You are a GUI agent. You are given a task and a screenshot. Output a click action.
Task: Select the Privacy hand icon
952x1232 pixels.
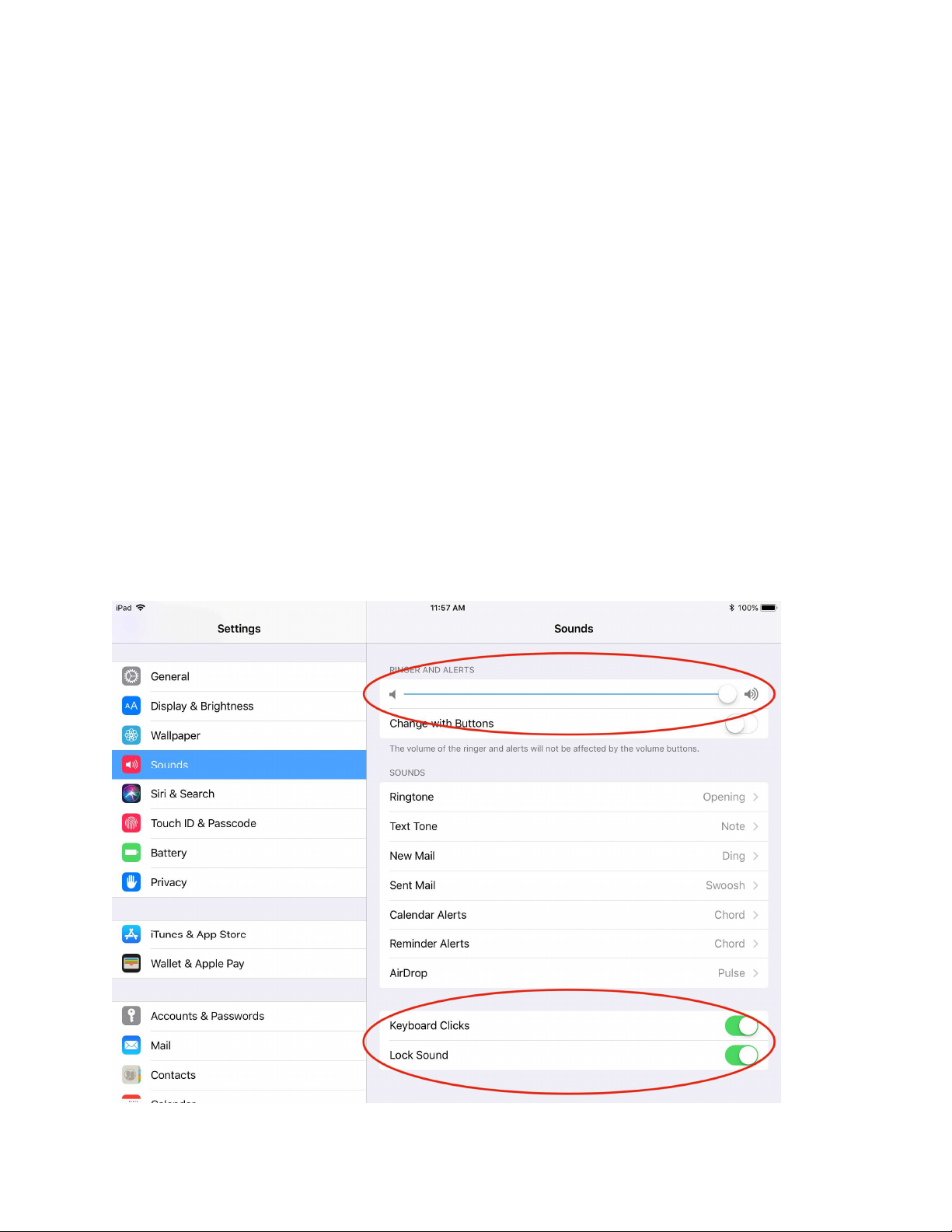tap(131, 882)
